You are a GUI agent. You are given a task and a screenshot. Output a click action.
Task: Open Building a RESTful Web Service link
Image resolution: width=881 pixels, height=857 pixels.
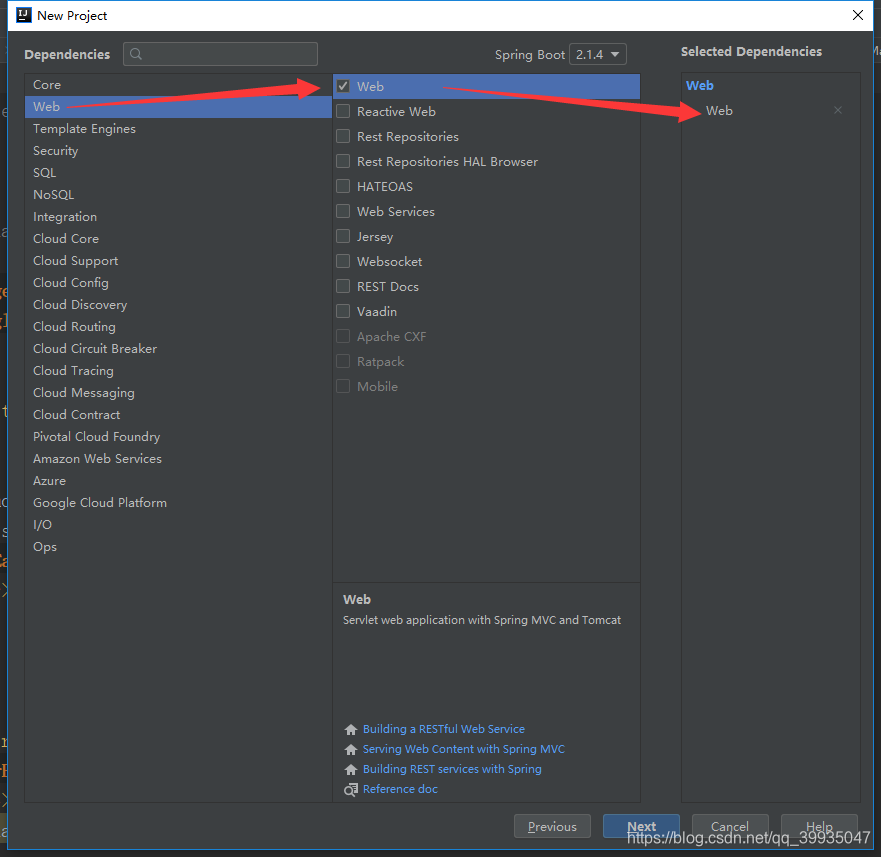tap(444, 729)
